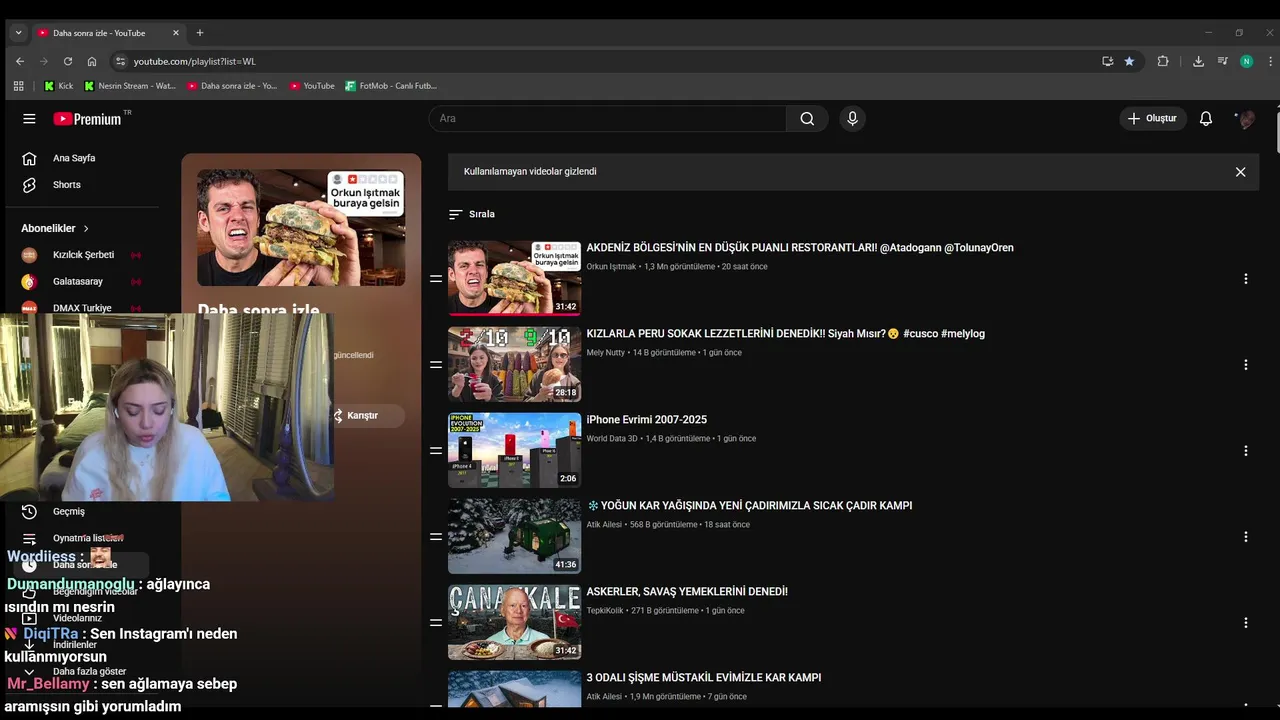Reload the page
The image size is (1280, 720).
[68, 61]
